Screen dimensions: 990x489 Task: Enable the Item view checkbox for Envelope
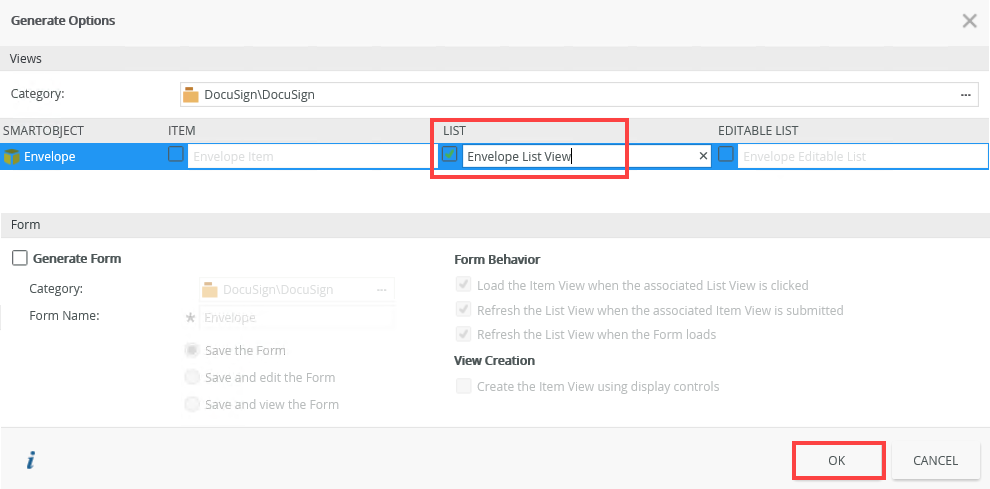pos(176,155)
